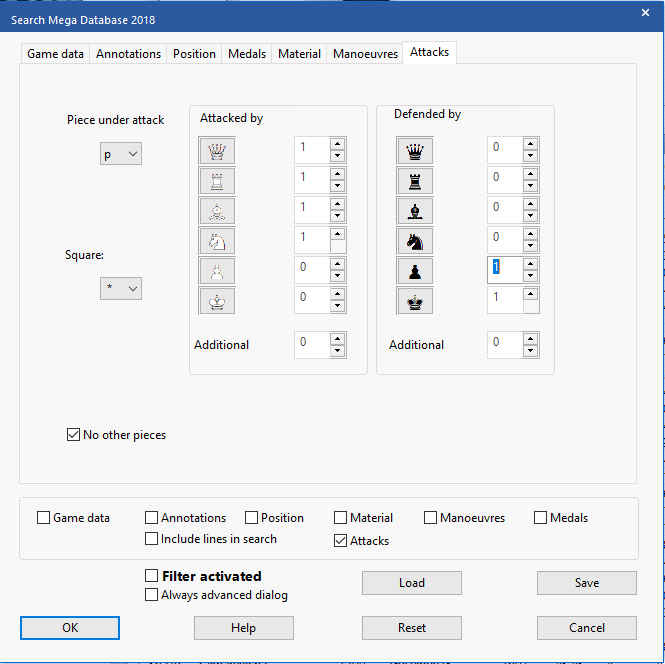Increase Additional attackers count
This screenshot has height=664, width=665.
pos(338,339)
